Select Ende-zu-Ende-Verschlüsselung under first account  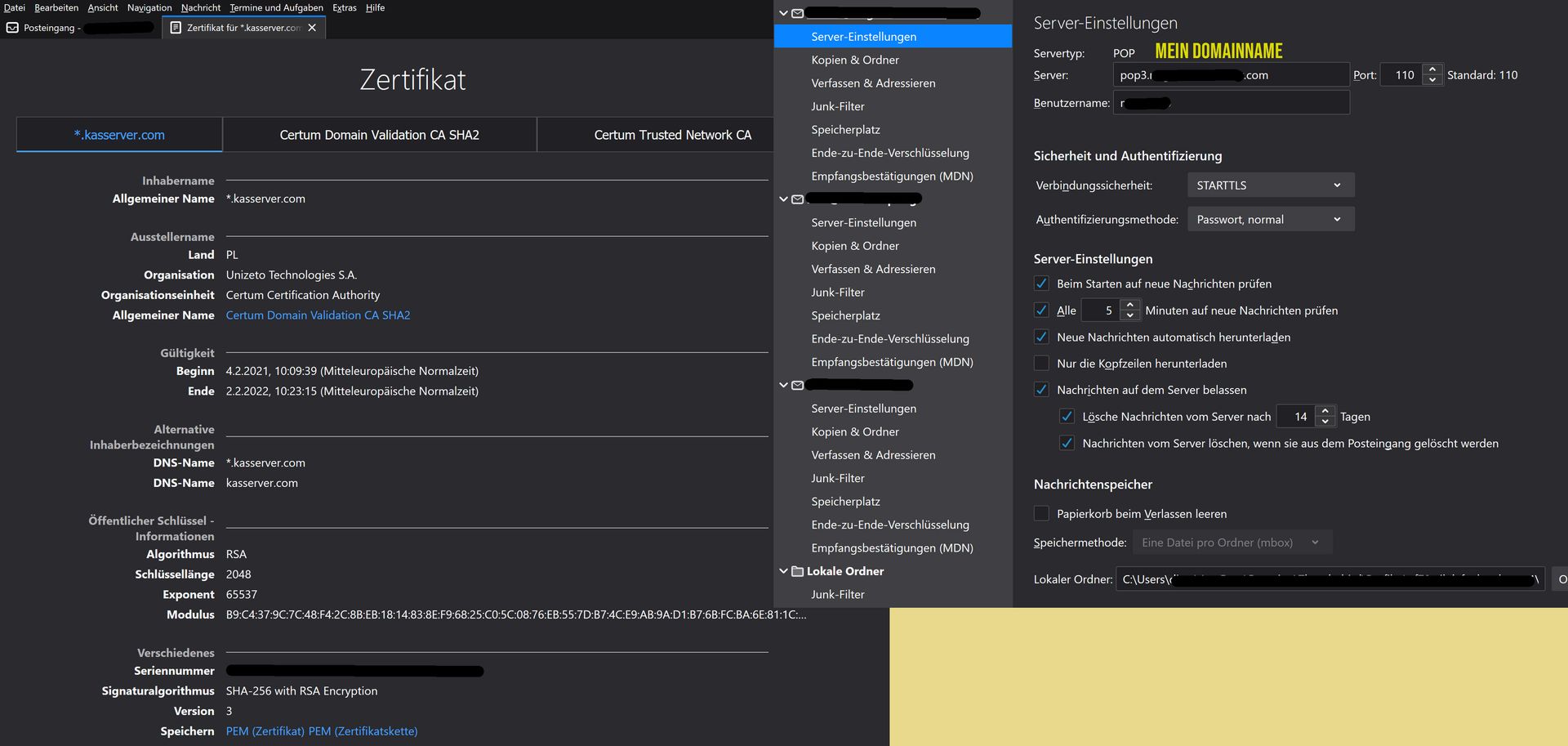click(x=889, y=153)
